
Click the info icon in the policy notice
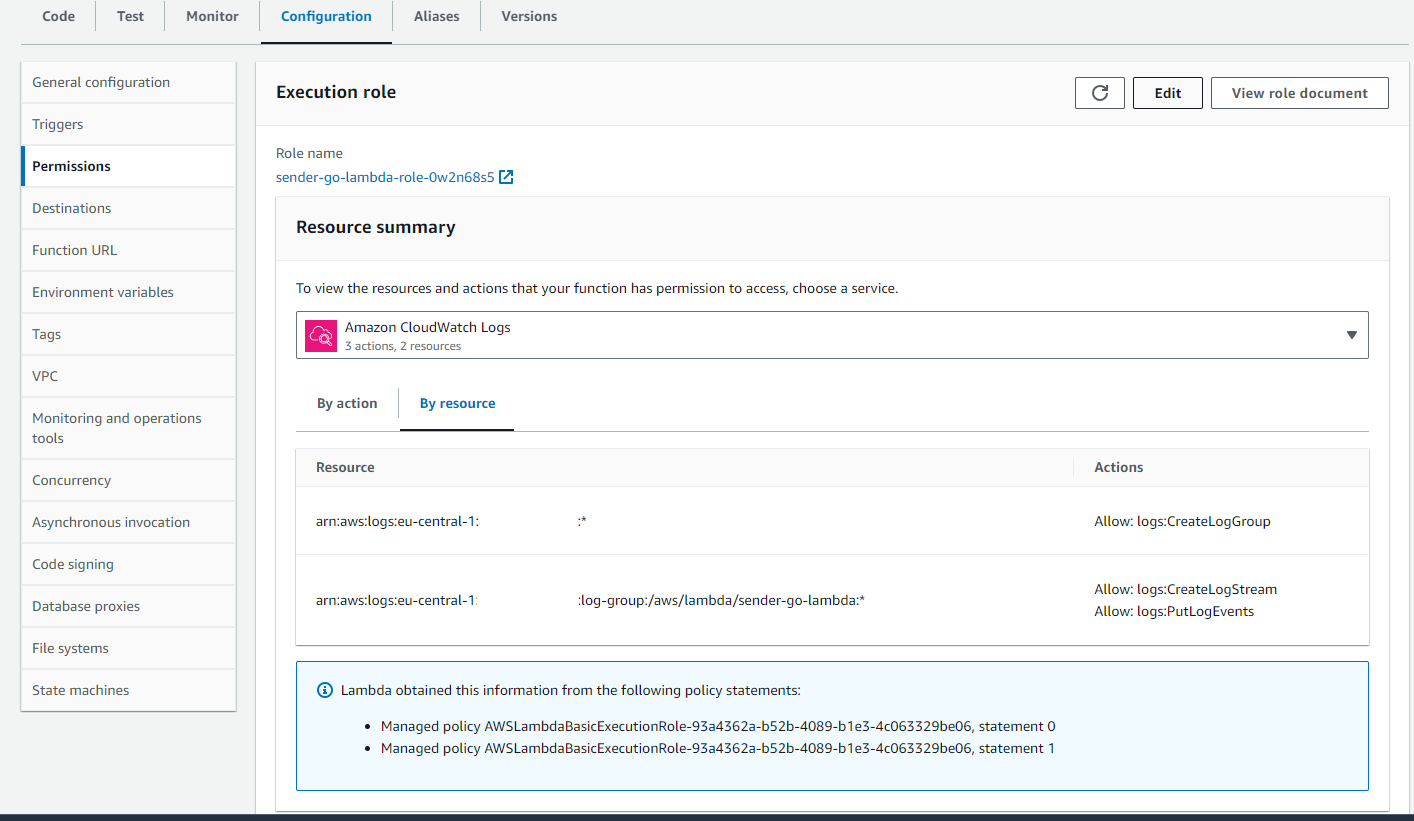(x=324, y=690)
